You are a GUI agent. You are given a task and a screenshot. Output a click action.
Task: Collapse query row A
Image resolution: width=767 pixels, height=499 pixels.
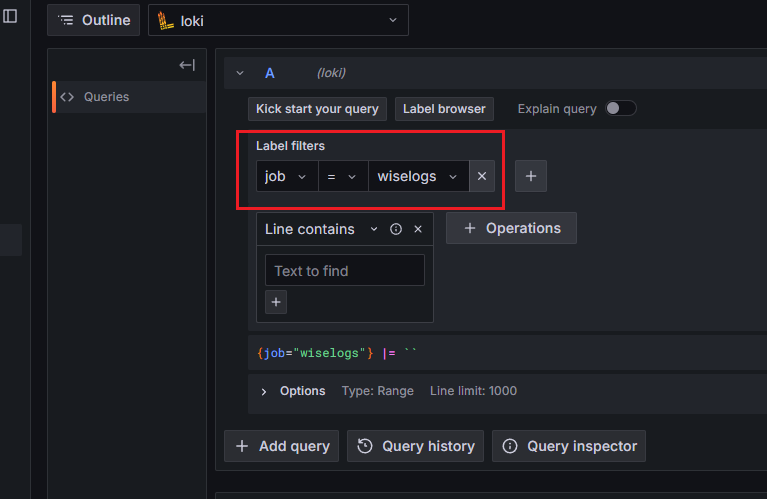pos(240,73)
